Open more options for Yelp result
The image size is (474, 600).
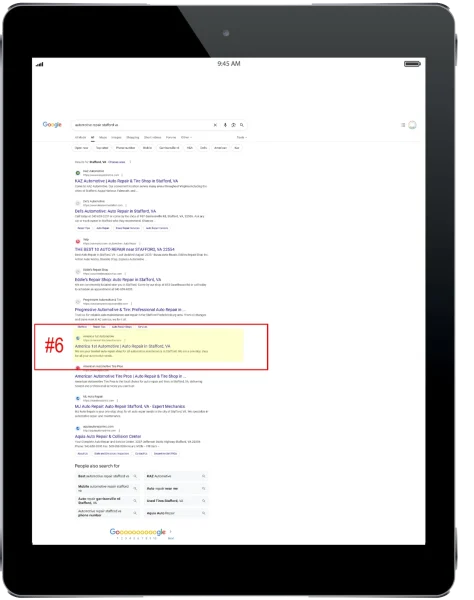pos(140,243)
